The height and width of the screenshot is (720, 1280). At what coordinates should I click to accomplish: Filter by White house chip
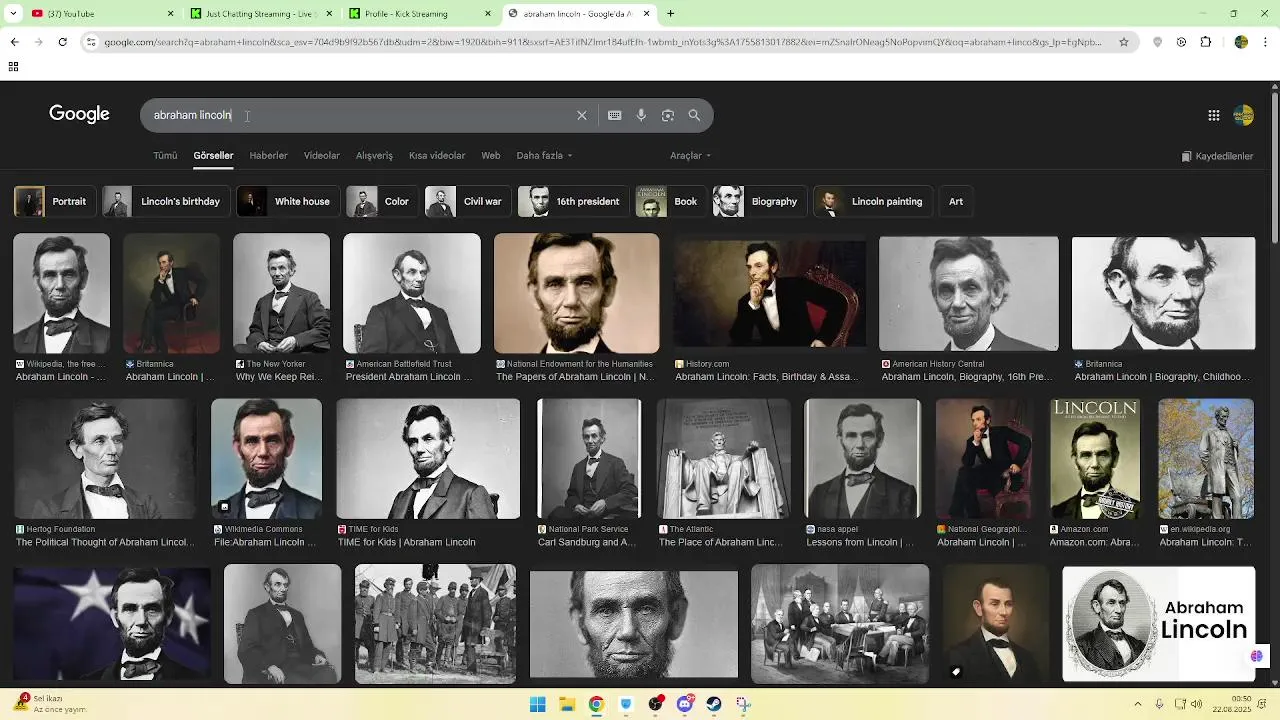click(x=288, y=201)
